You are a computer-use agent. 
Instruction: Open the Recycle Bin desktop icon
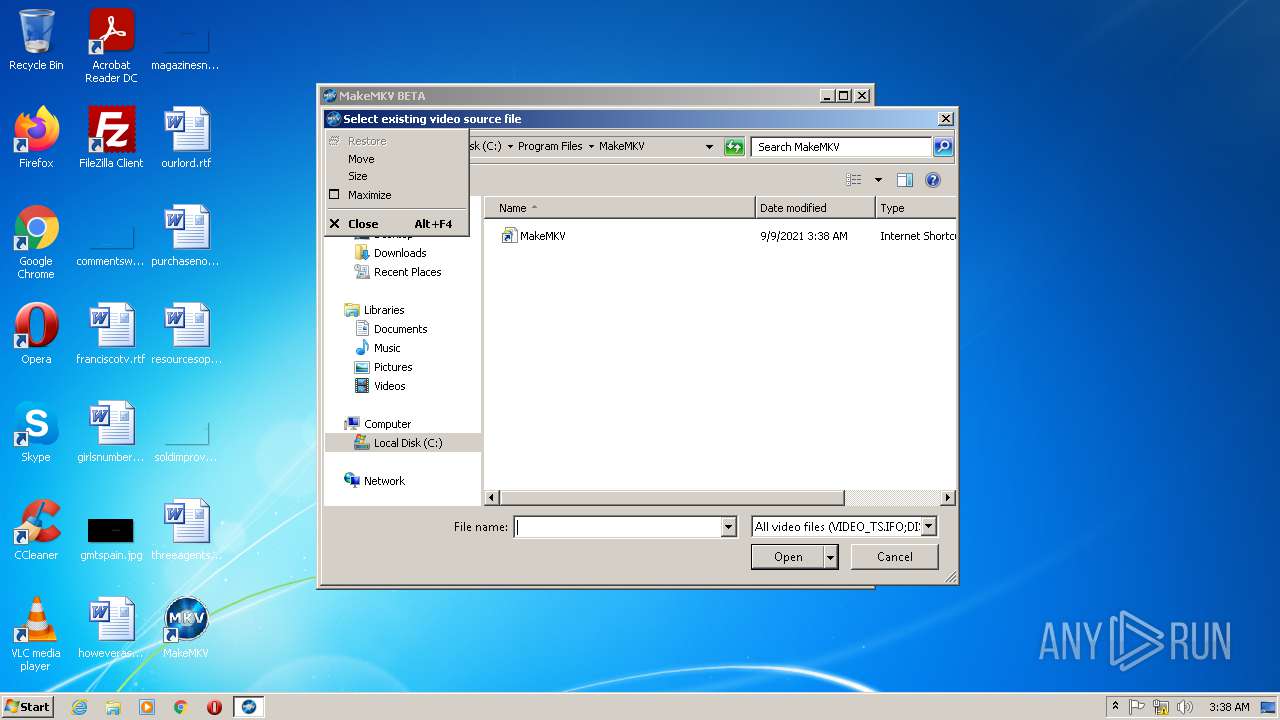click(x=36, y=40)
